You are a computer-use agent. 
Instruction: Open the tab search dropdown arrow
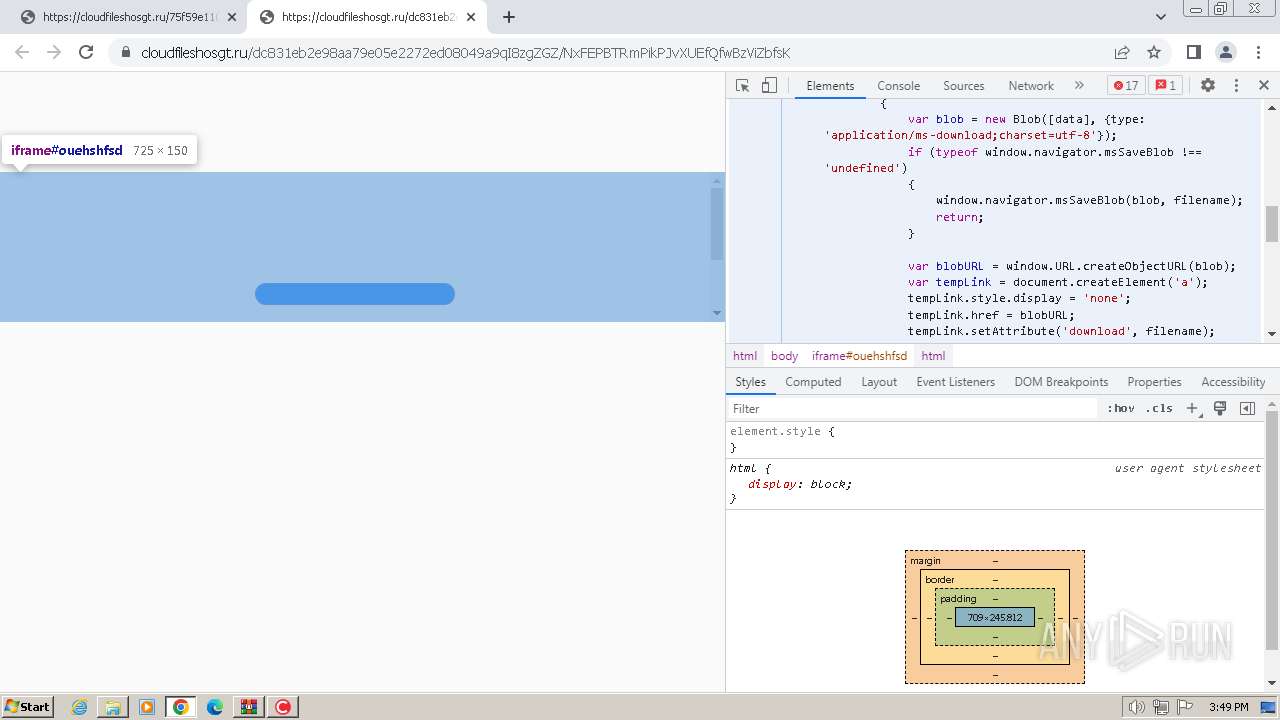[1160, 17]
